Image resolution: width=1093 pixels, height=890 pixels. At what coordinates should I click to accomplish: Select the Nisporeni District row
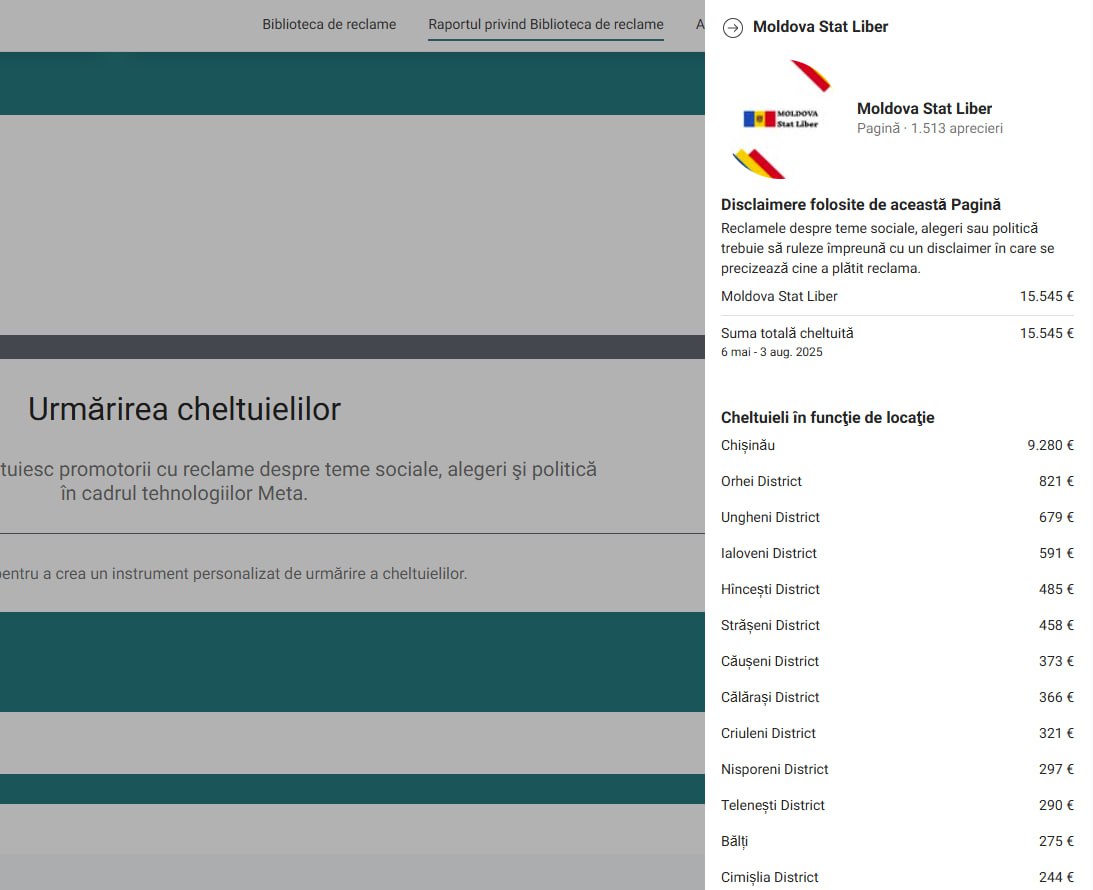tap(897, 769)
